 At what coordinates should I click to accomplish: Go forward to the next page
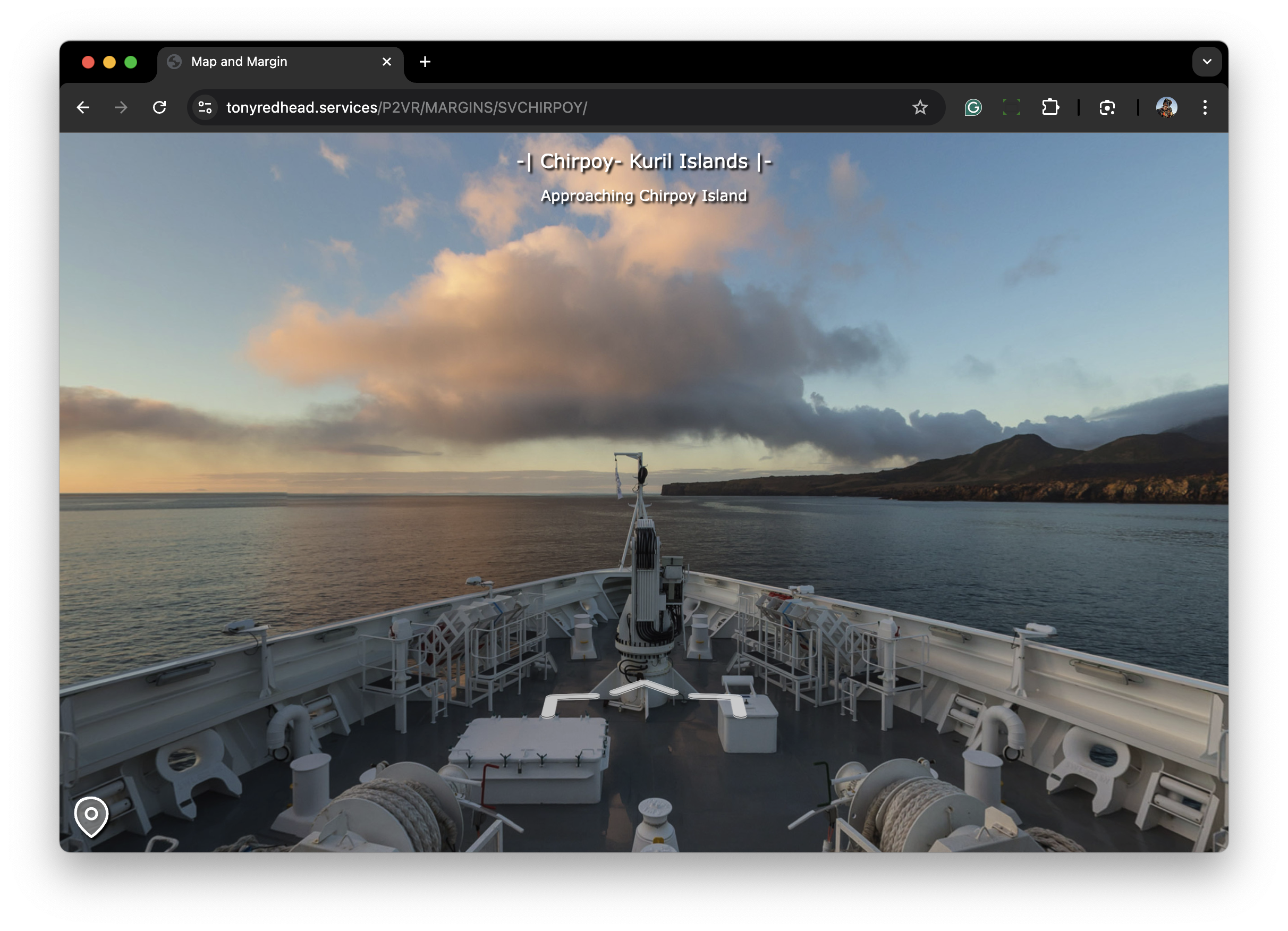point(121,107)
